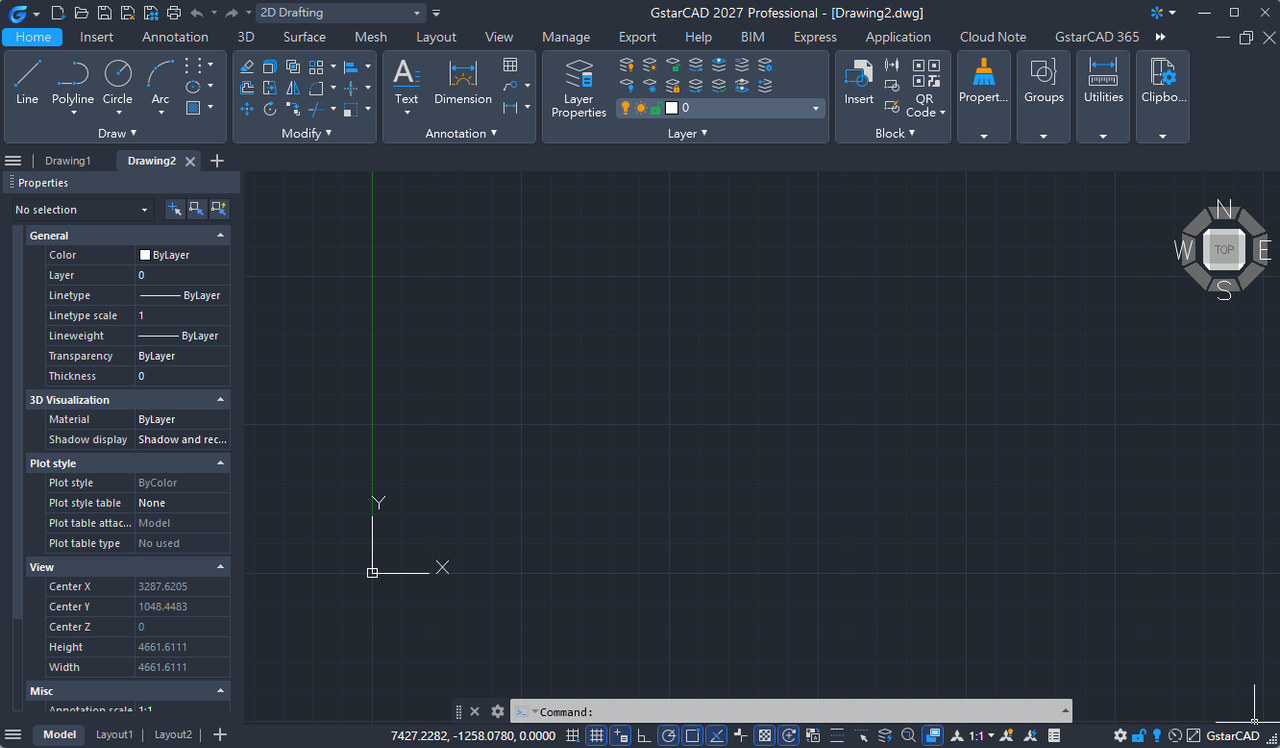Toggle object snap tracking in status bar
This screenshot has height=748, width=1280.
pos(717,736)
